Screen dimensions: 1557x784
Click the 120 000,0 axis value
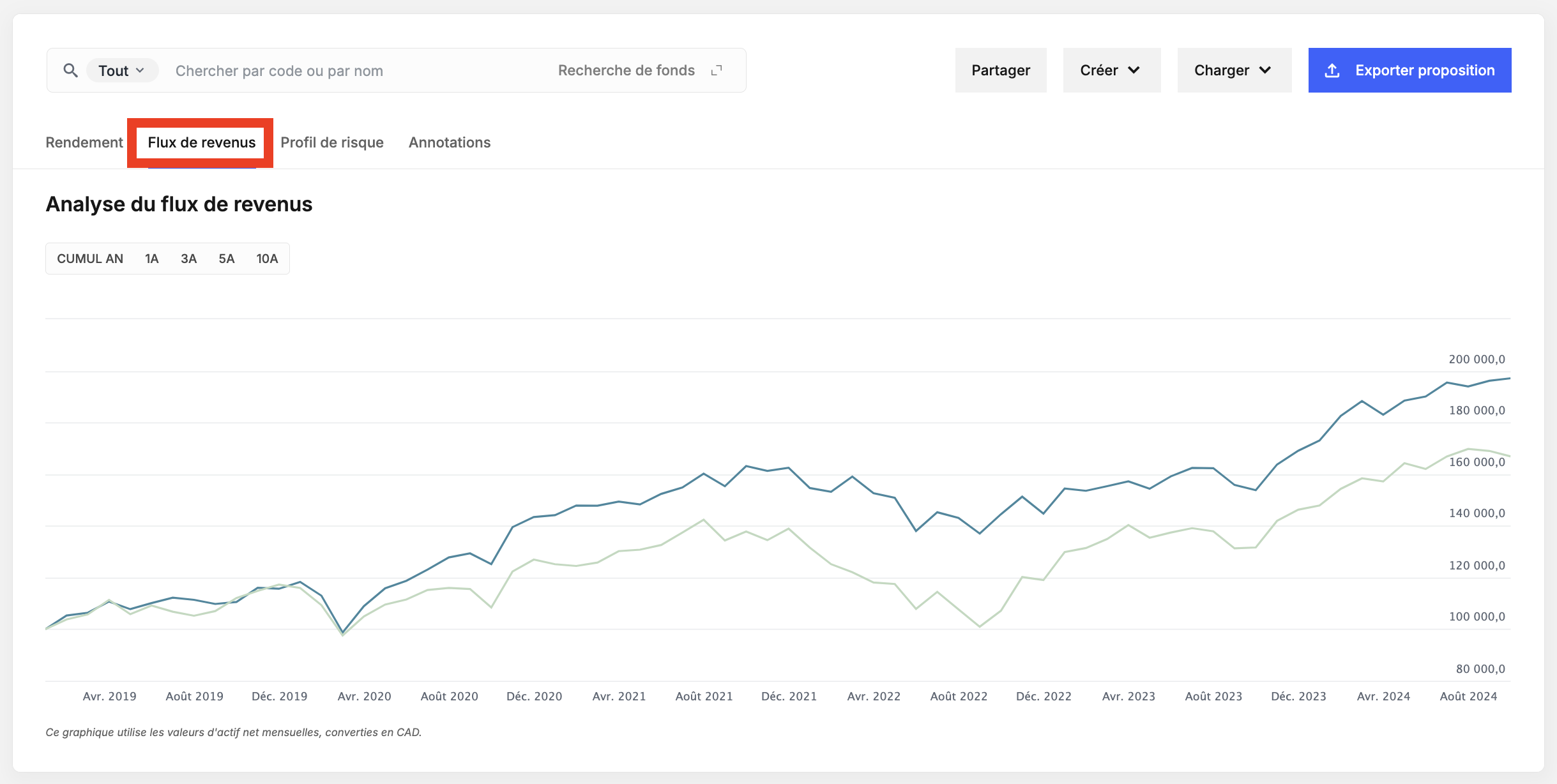pyautogui.click(x=1477, y=566)
